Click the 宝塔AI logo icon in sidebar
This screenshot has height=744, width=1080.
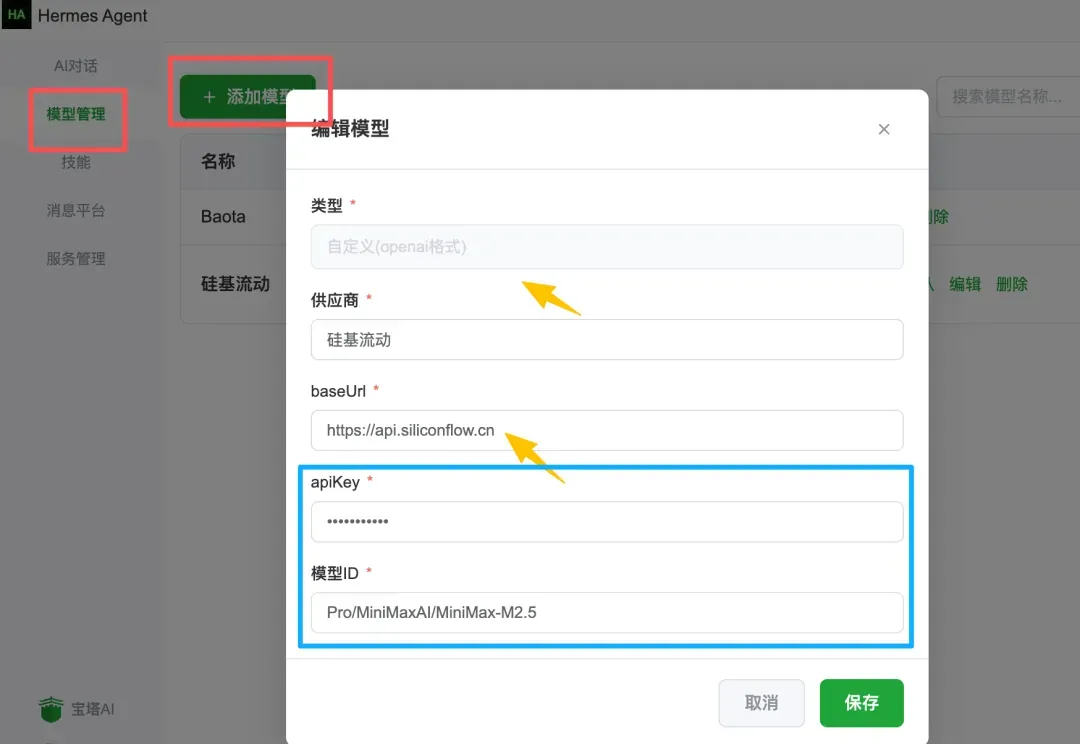[x=51, y=709]
